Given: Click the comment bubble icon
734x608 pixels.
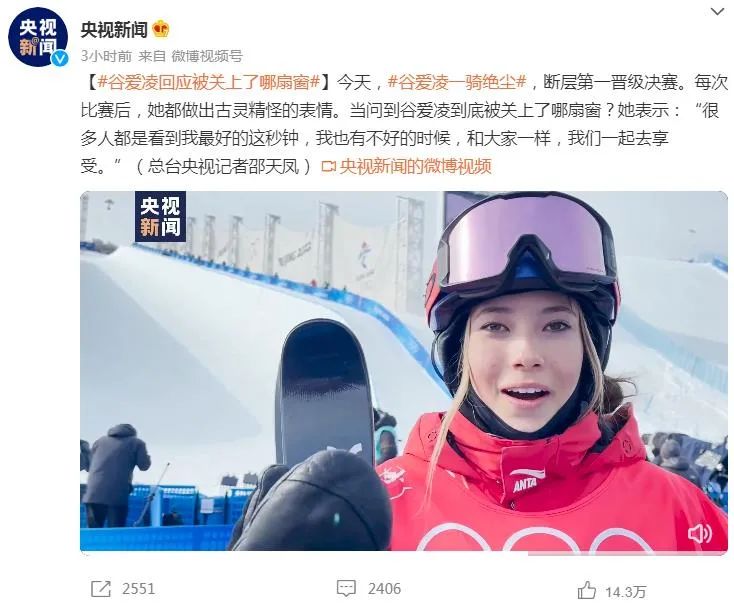Looking at the screenshot, I should 346,589.
